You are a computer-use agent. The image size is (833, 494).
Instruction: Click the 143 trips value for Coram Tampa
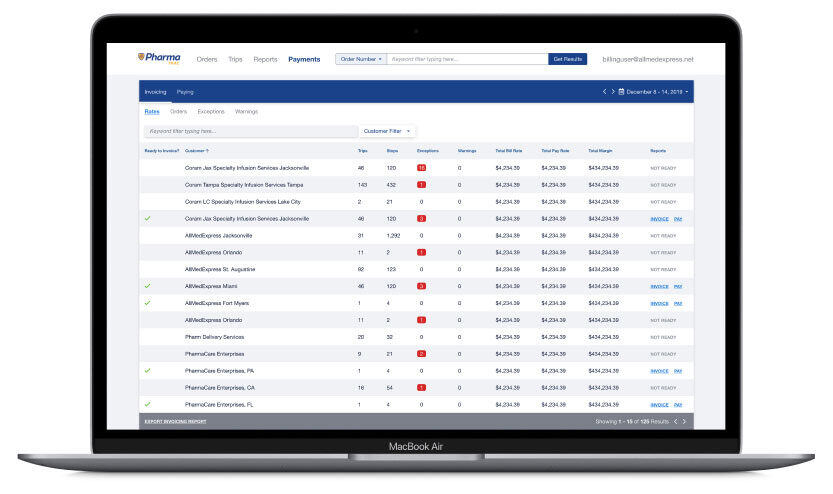362,185
